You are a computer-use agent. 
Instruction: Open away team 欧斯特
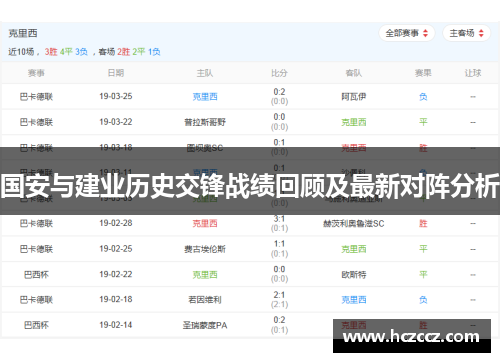(x=354, y=275)
